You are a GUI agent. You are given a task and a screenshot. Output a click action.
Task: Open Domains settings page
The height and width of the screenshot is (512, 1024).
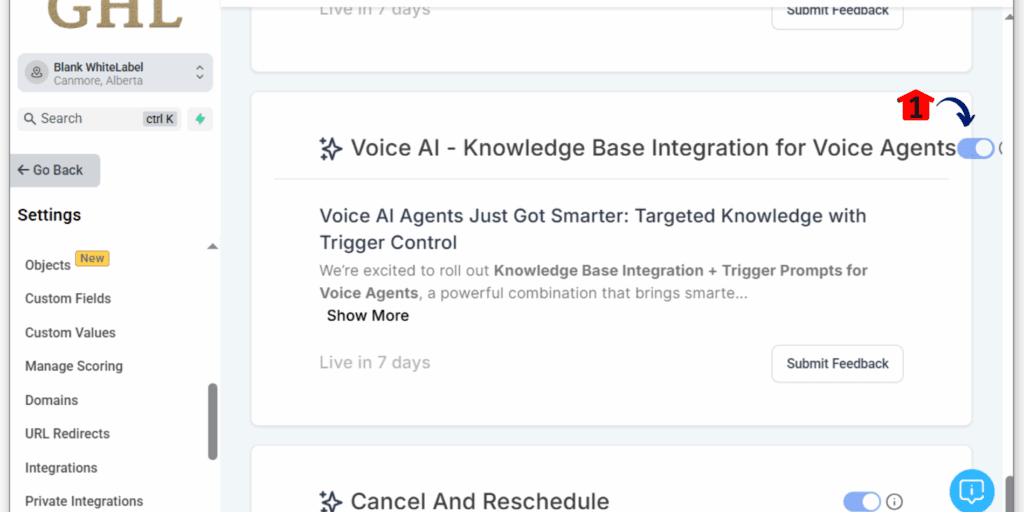click(52, 400)
